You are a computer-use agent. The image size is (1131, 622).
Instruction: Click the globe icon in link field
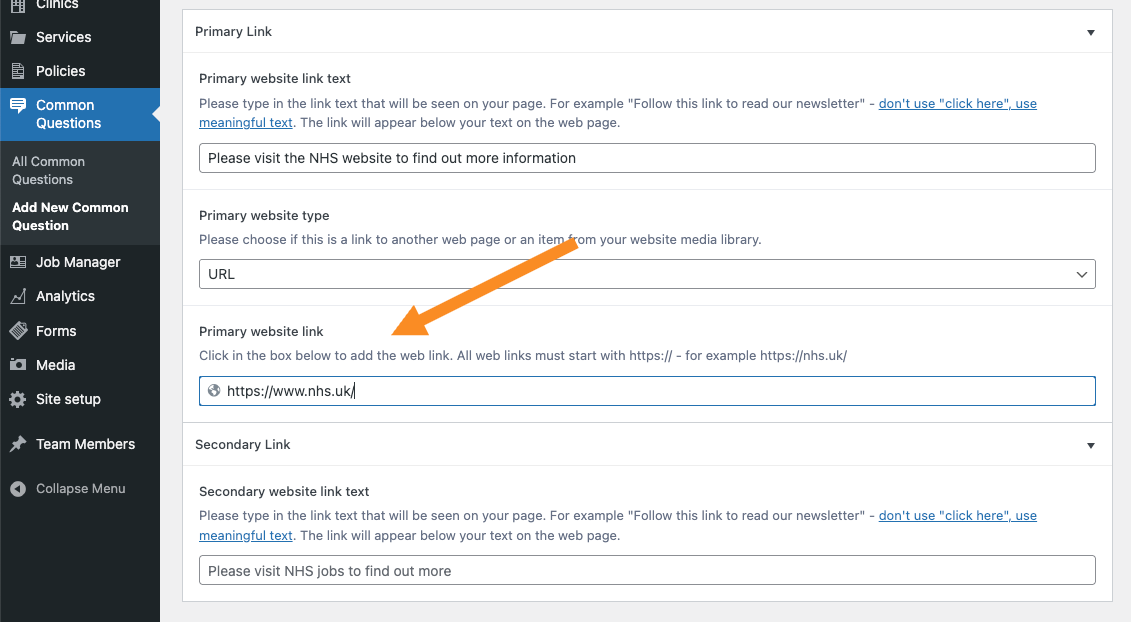tap(214, 390)
